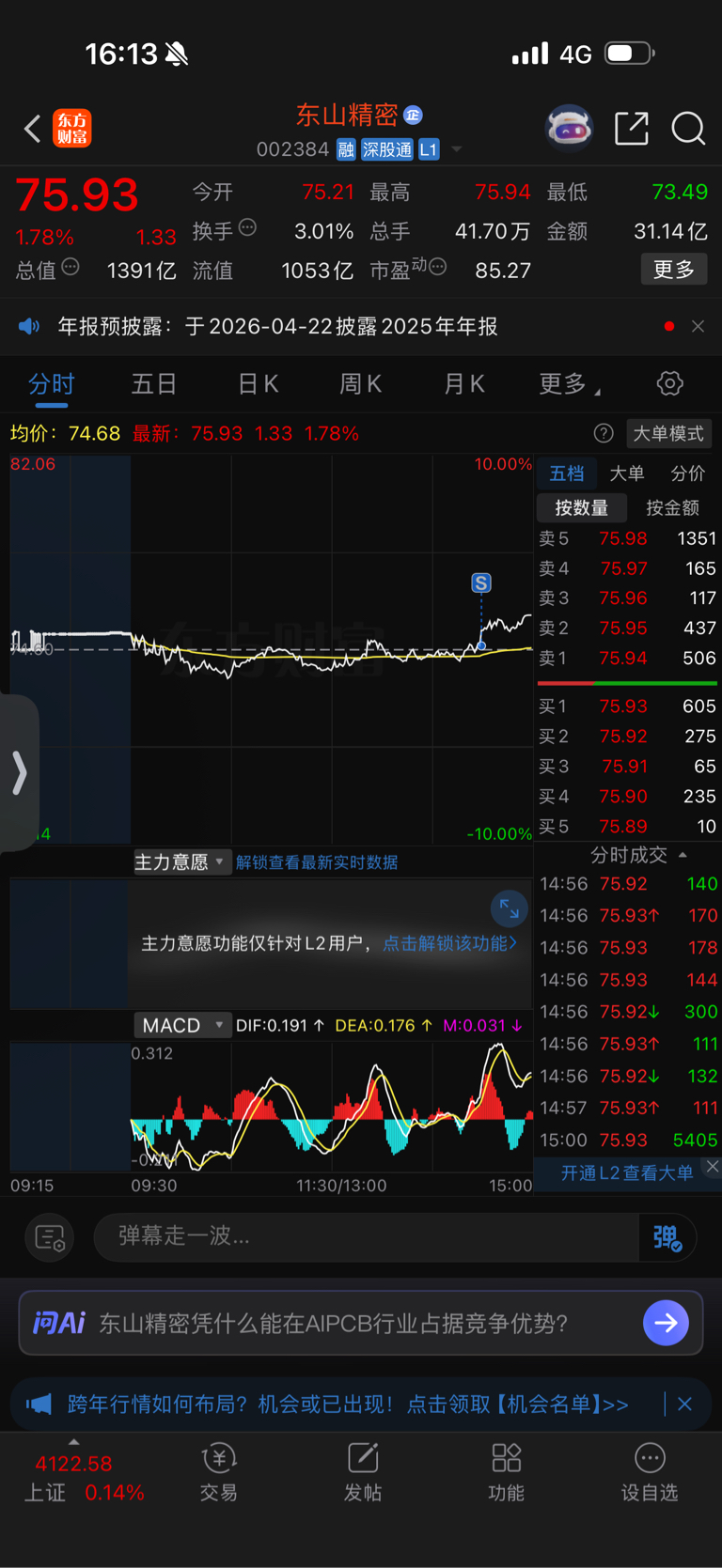This screenshot has height=1568, width=722.
Task: Select the 大单 tab
Action: pyautogui.click(x=627, y=474)
